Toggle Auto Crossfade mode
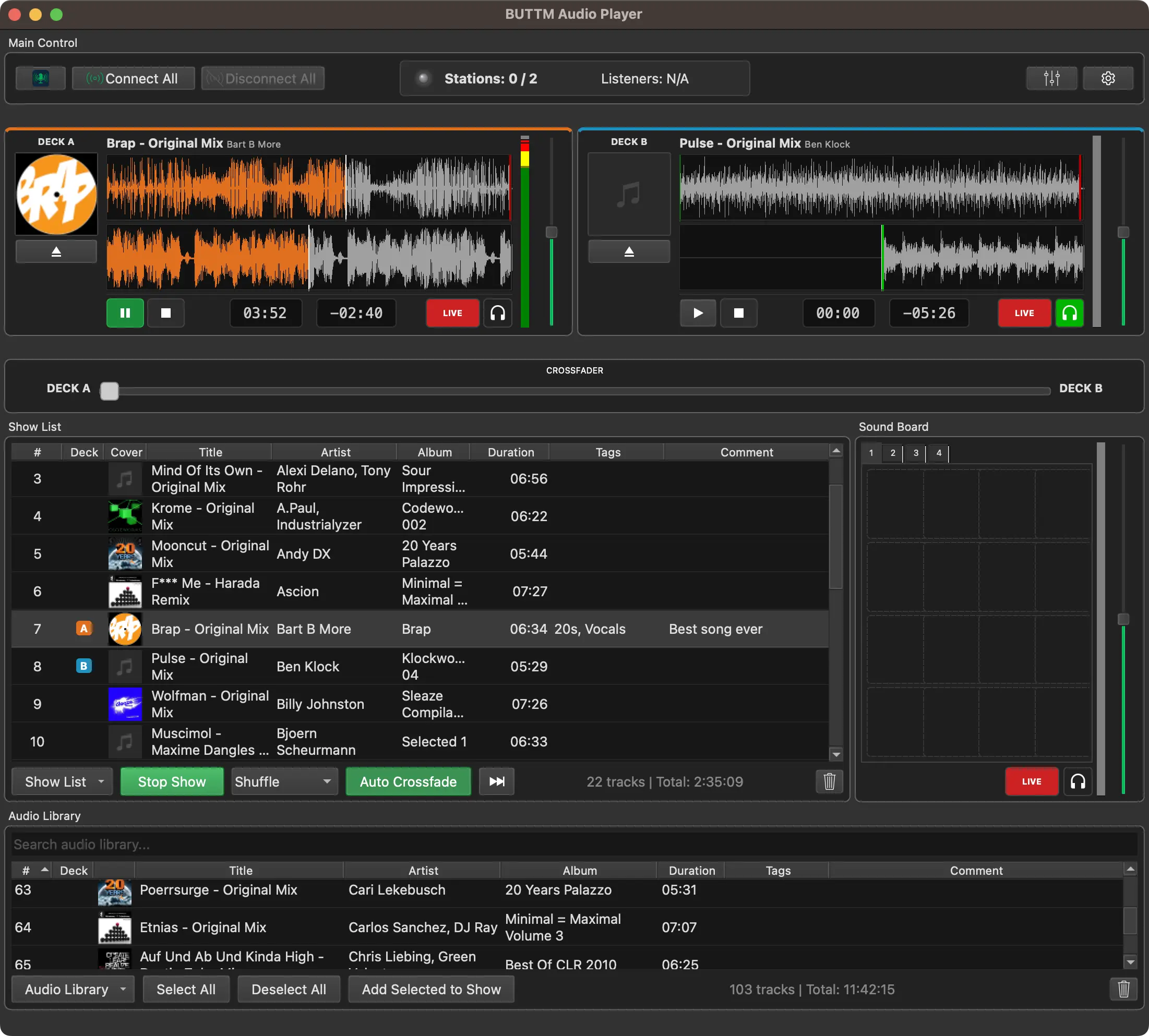1149x1036 pixels. pyautogui.click(x=408, y=781)
